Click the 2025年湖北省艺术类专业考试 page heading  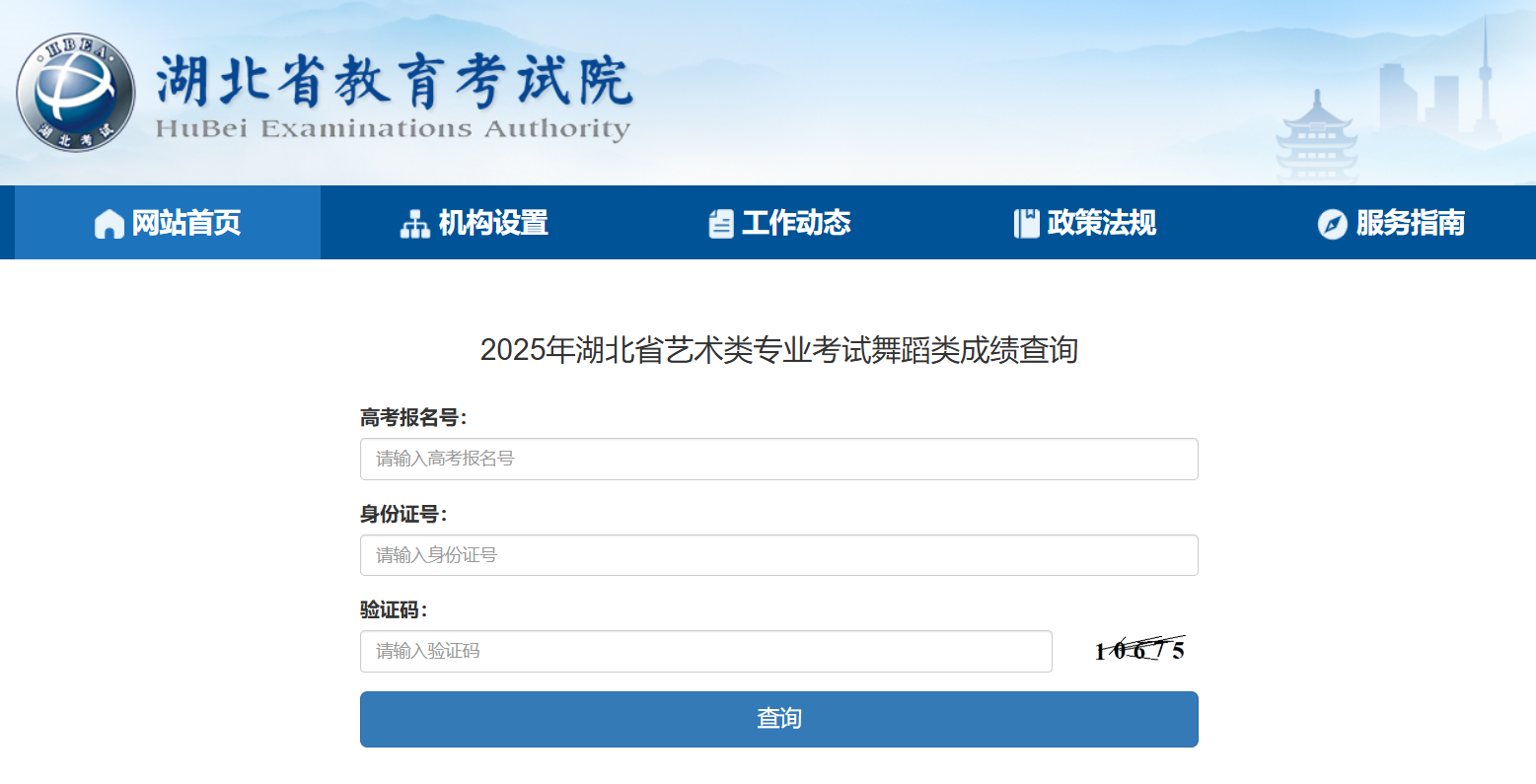[778, 350]
